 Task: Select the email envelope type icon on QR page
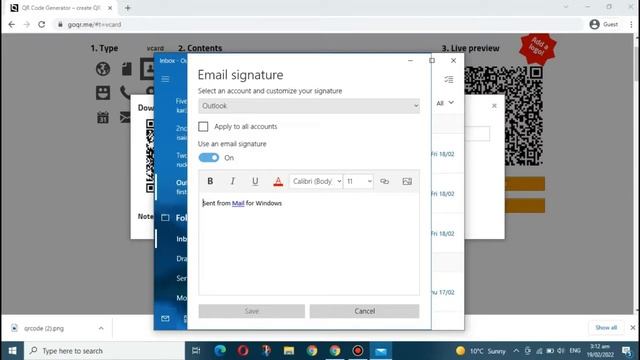(x=125, y=118)
